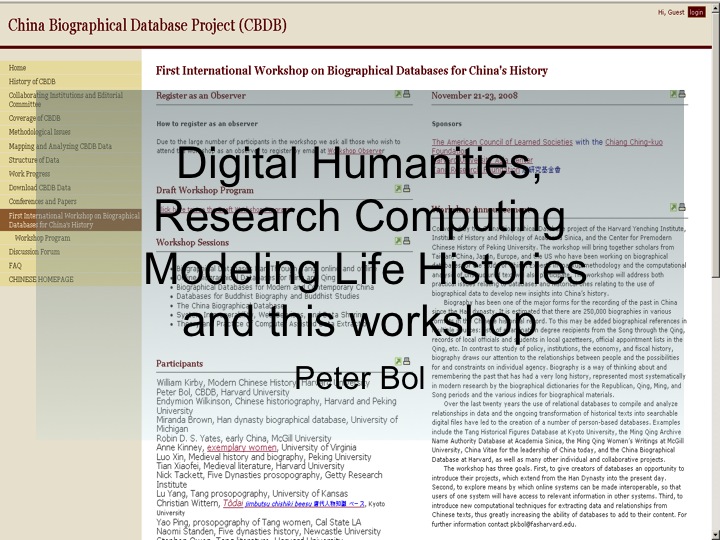This screenshot has width=720, height=540.
Task: Open Structure of Data page
Action: pos(34,160)
